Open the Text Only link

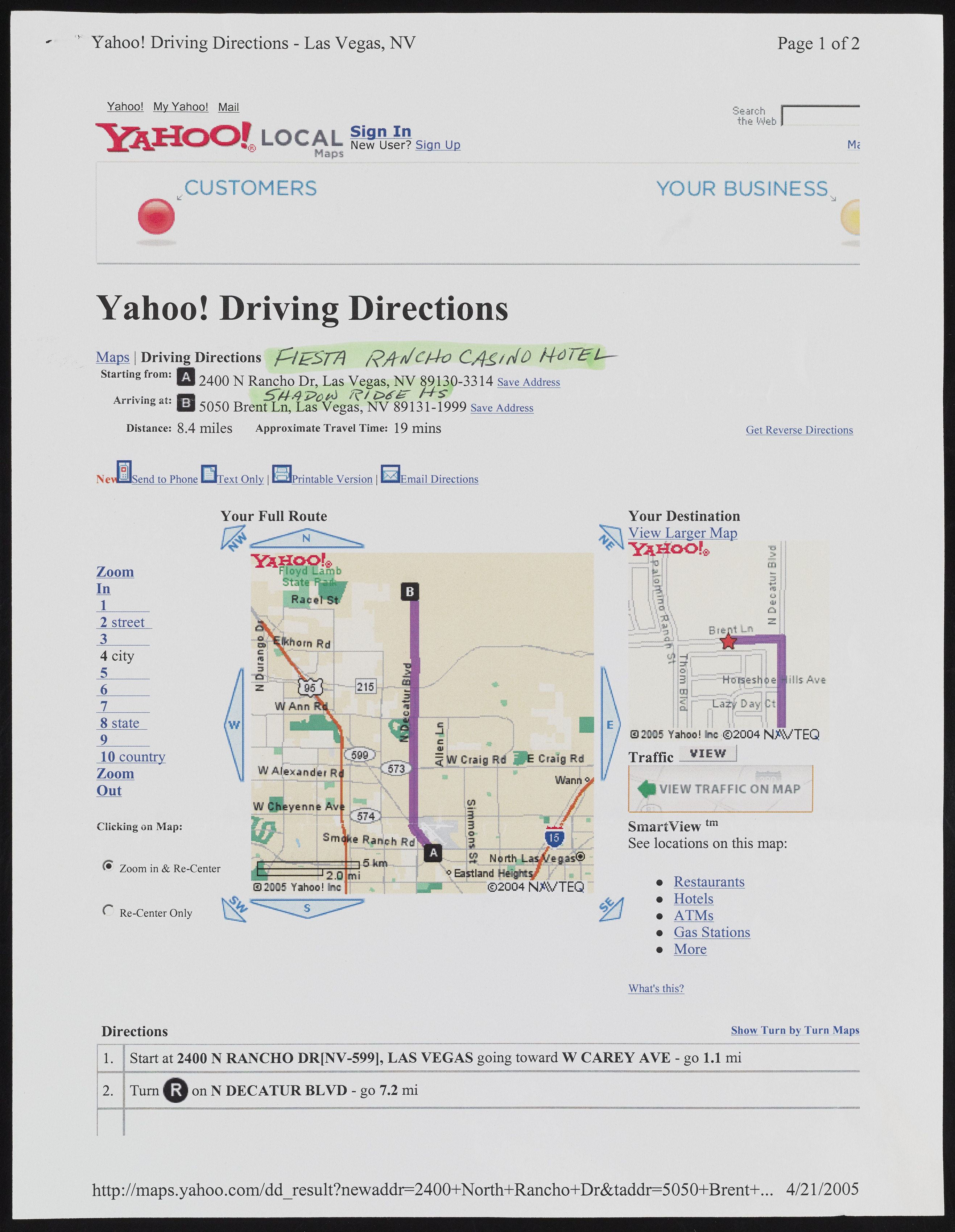coord(240,479)
